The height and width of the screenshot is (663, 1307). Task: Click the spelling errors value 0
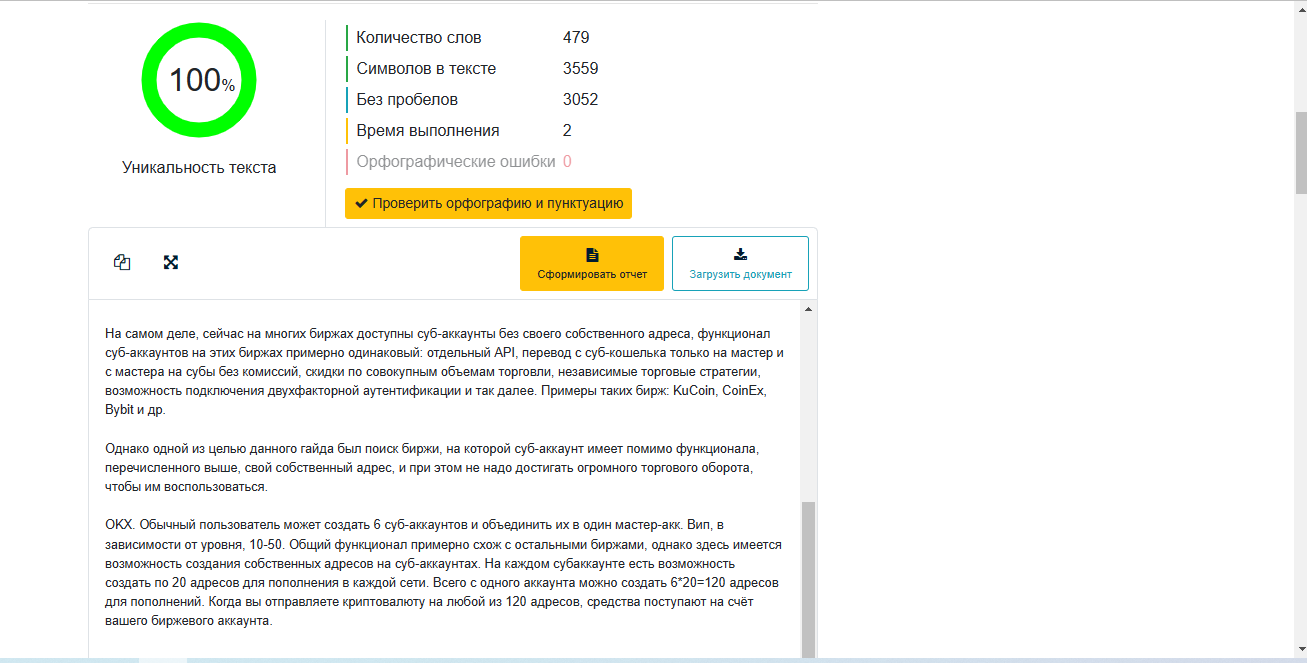pyautogui.click(x=567, y=162)
